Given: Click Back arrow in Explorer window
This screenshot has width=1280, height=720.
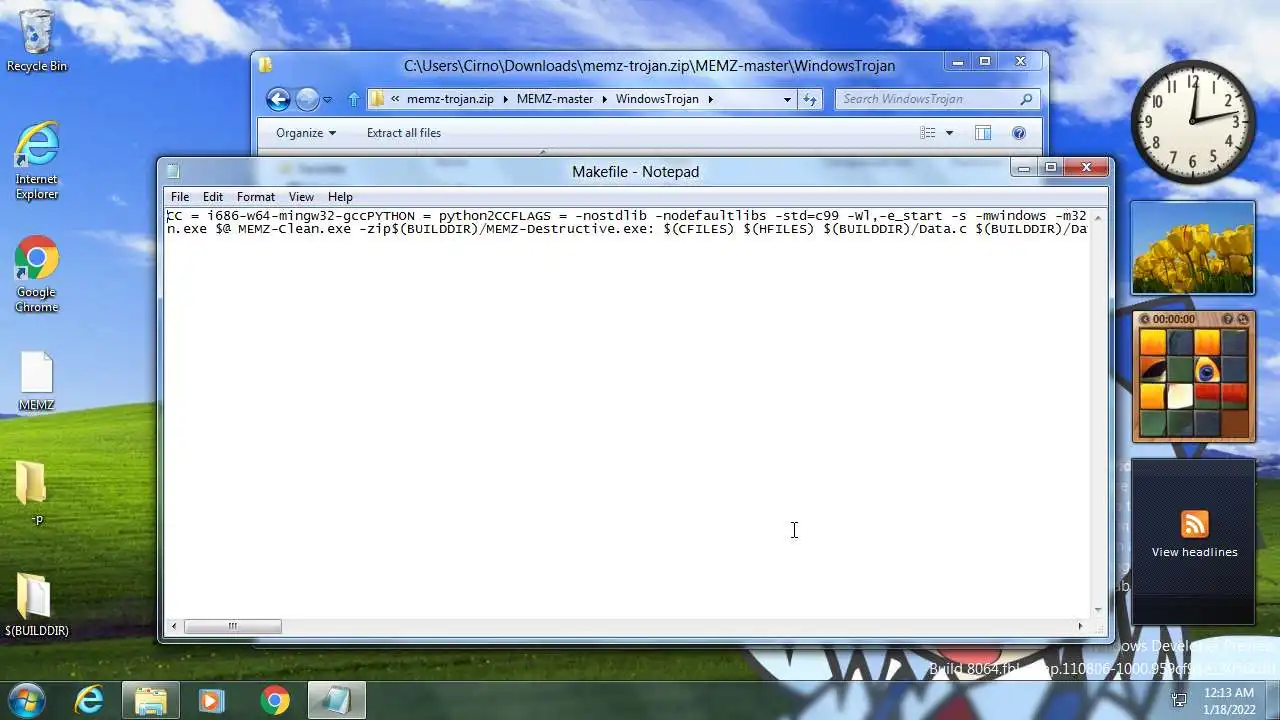Looking at the screenshot, I should [x=278, y=99].
